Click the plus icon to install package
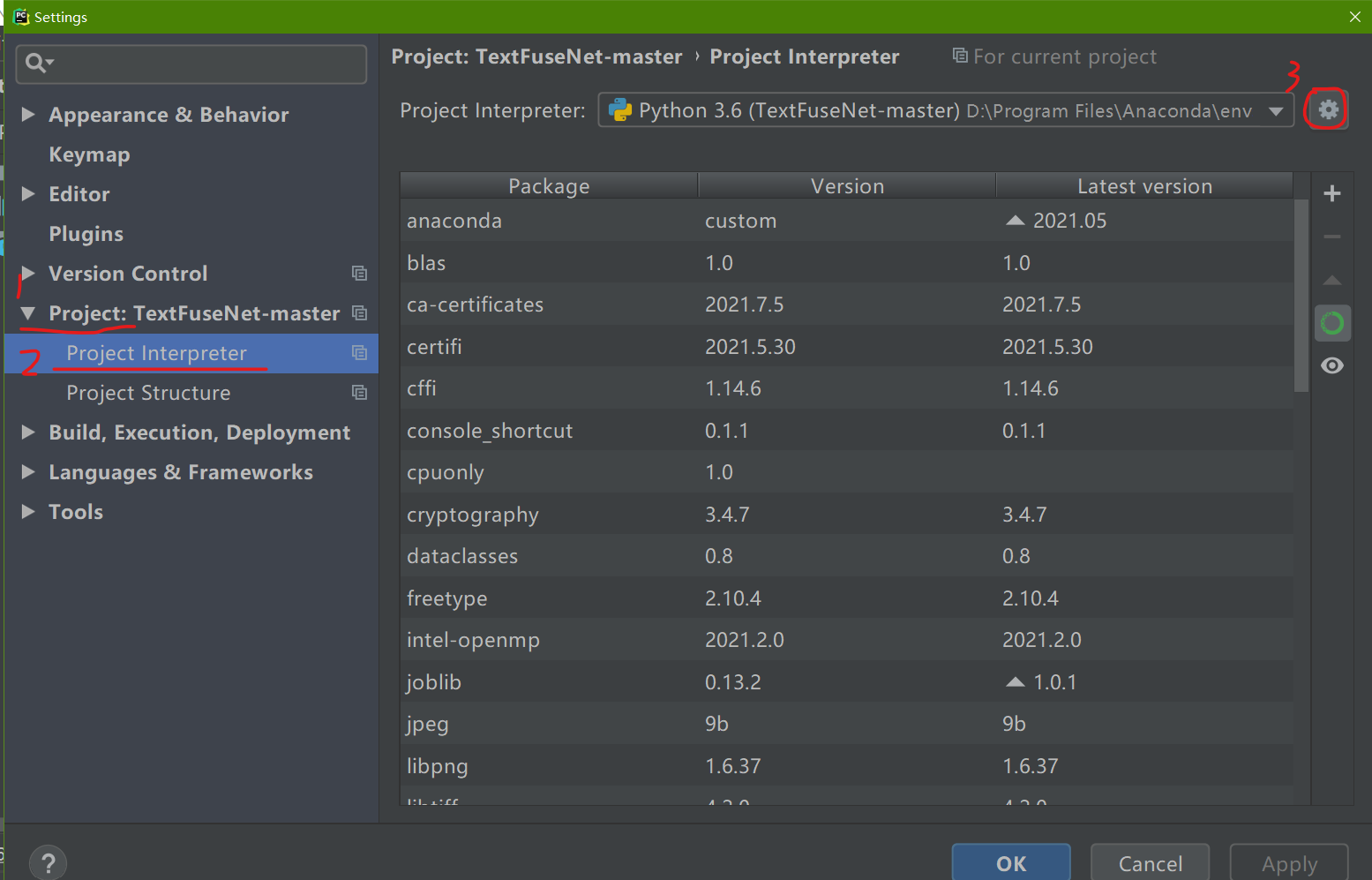The image size is (1372, 880). point(1332,193)
